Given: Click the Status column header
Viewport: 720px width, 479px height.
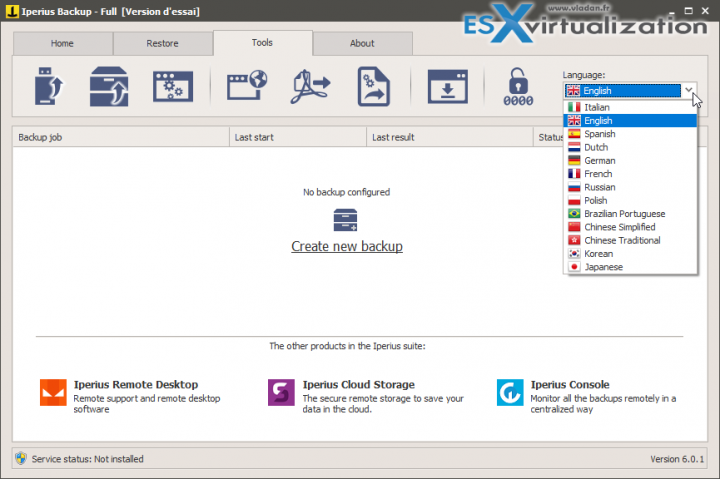Looking at the screenshot, I should pos(549,137).
